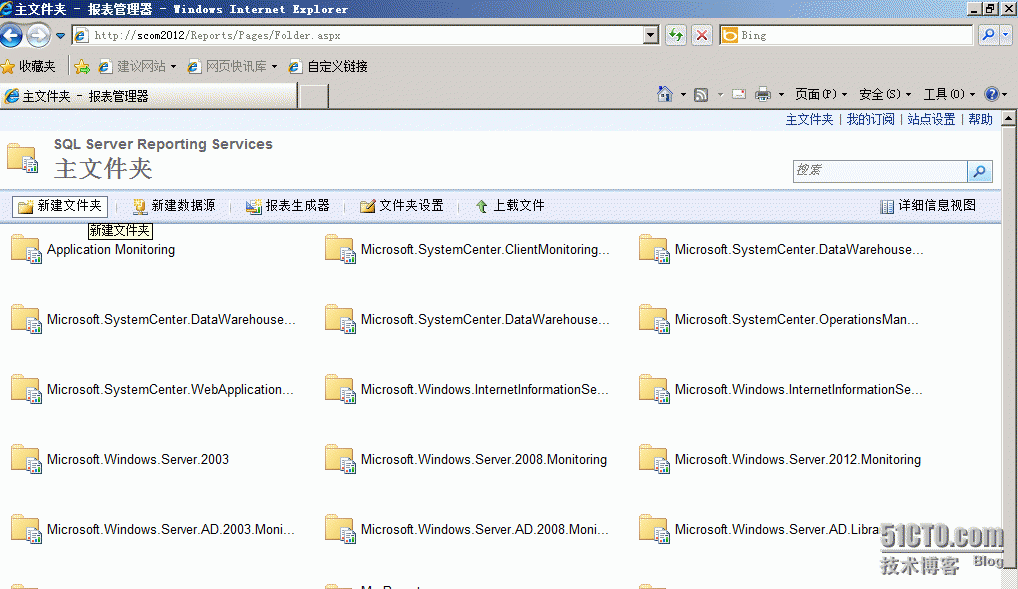
Task: Open the 自定义链接 favorites link
Action: pos(329,66)
